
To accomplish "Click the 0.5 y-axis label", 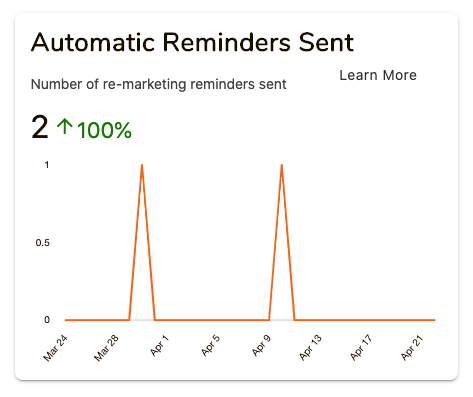I will (43, 243).
